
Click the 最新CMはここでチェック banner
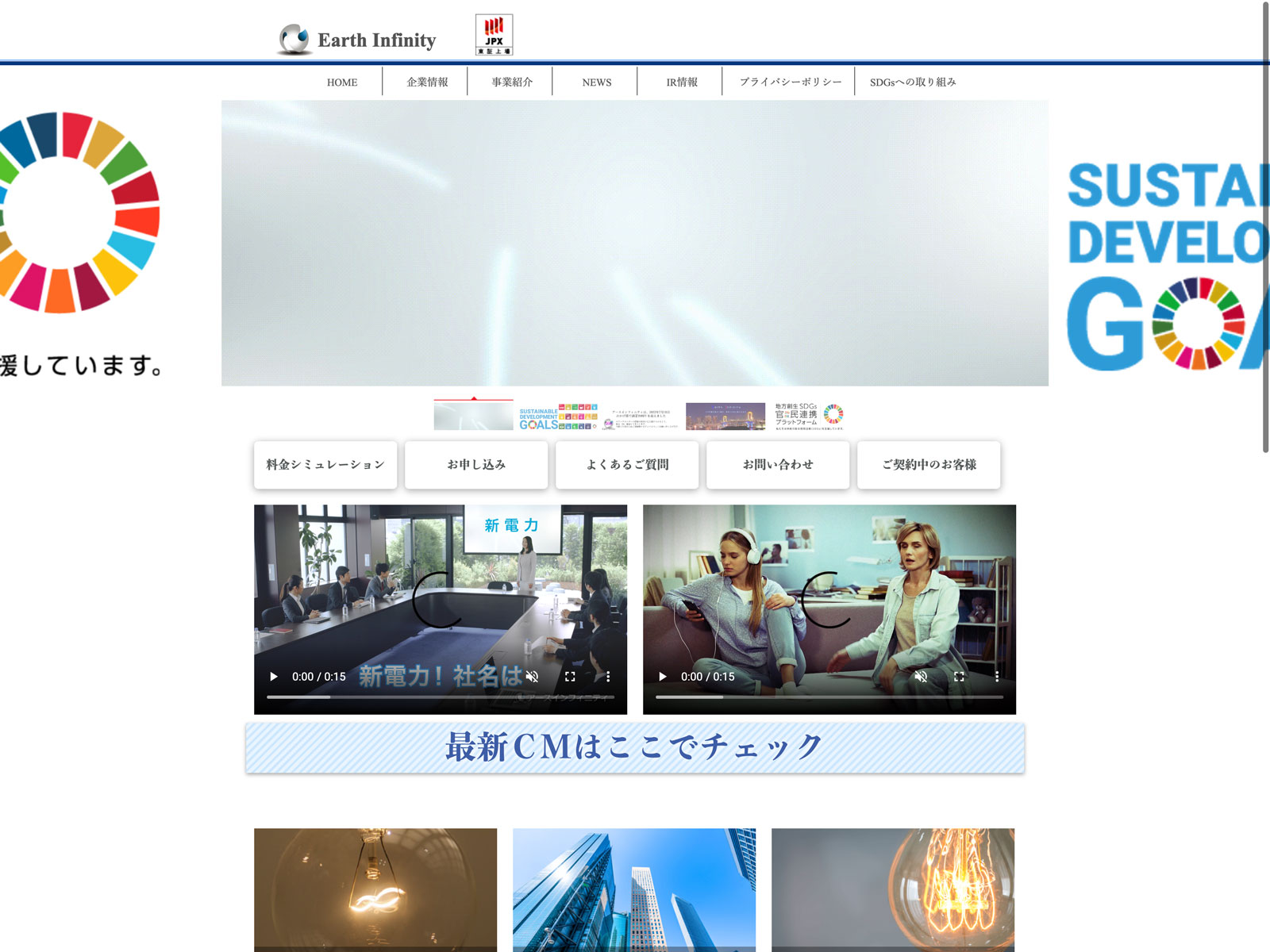pos(635,747)
